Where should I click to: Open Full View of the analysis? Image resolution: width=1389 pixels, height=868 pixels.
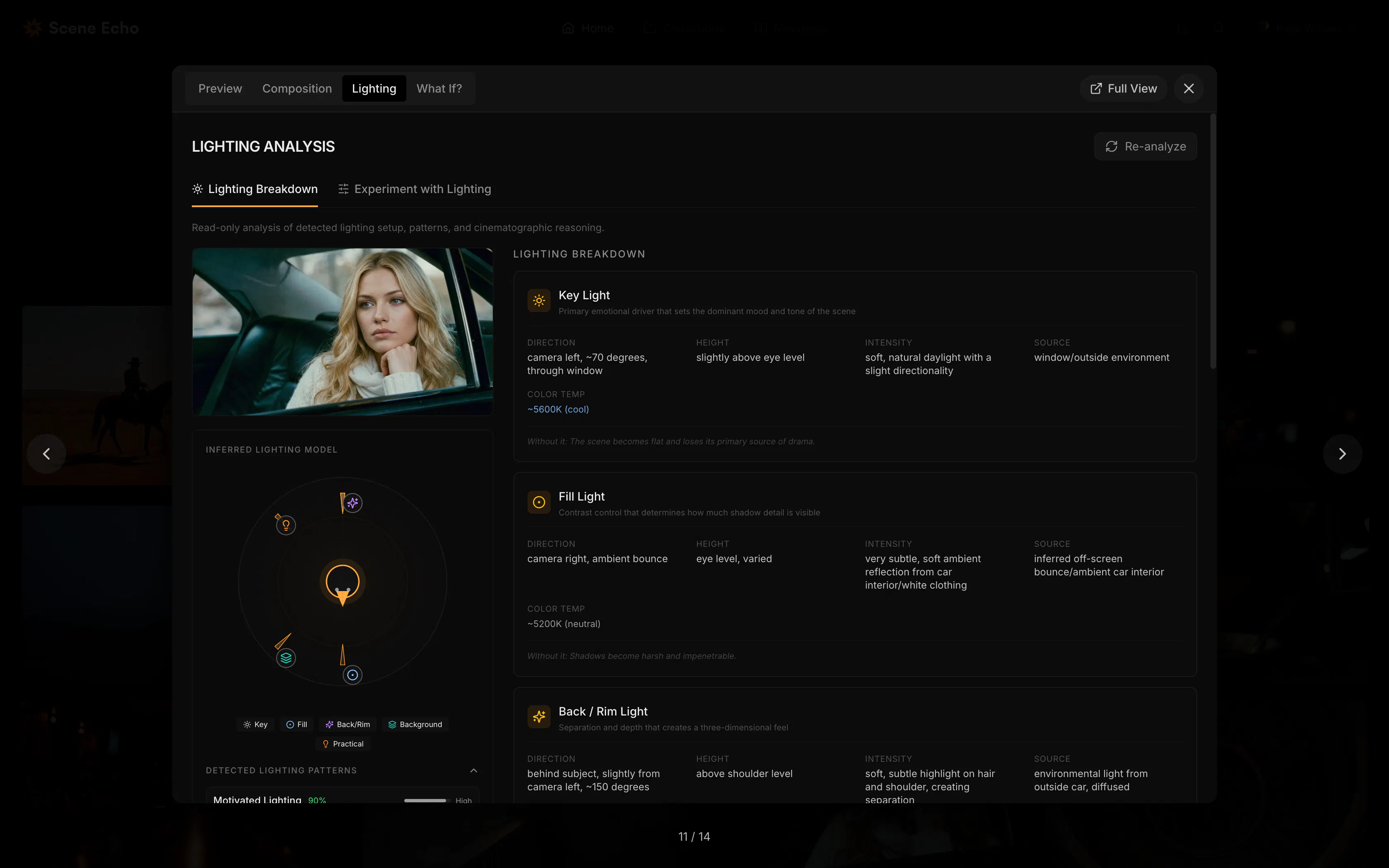pos(1123,88)
